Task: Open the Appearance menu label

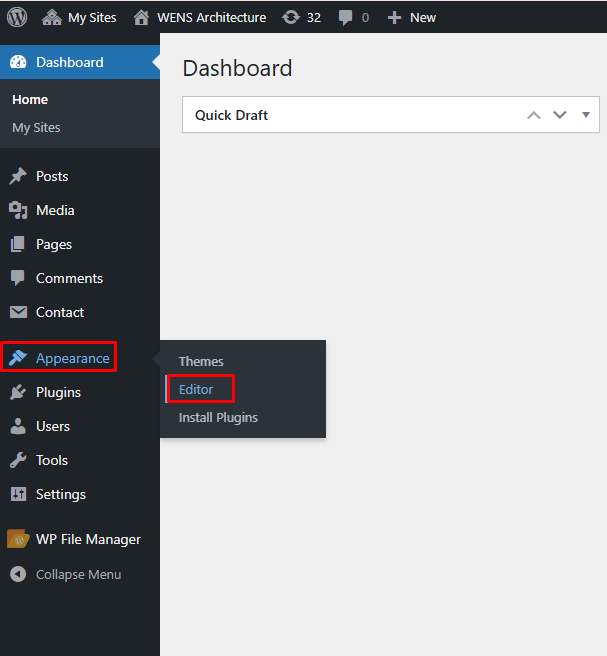Action: pyautogui.click(x=73, y=358)
